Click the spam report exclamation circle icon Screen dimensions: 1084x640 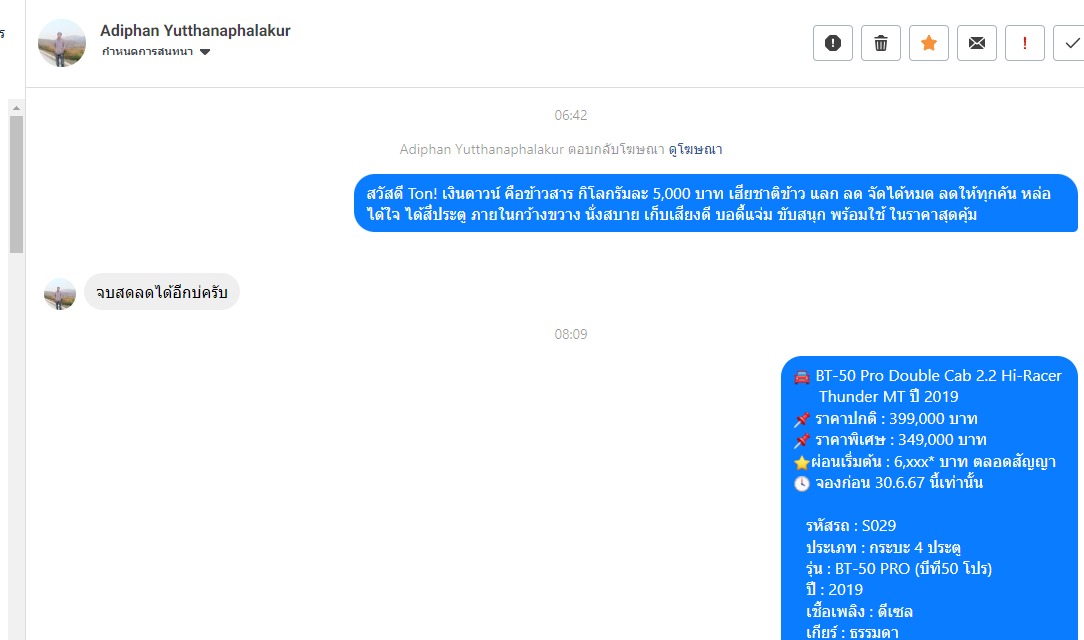click(x=832, y=43)
